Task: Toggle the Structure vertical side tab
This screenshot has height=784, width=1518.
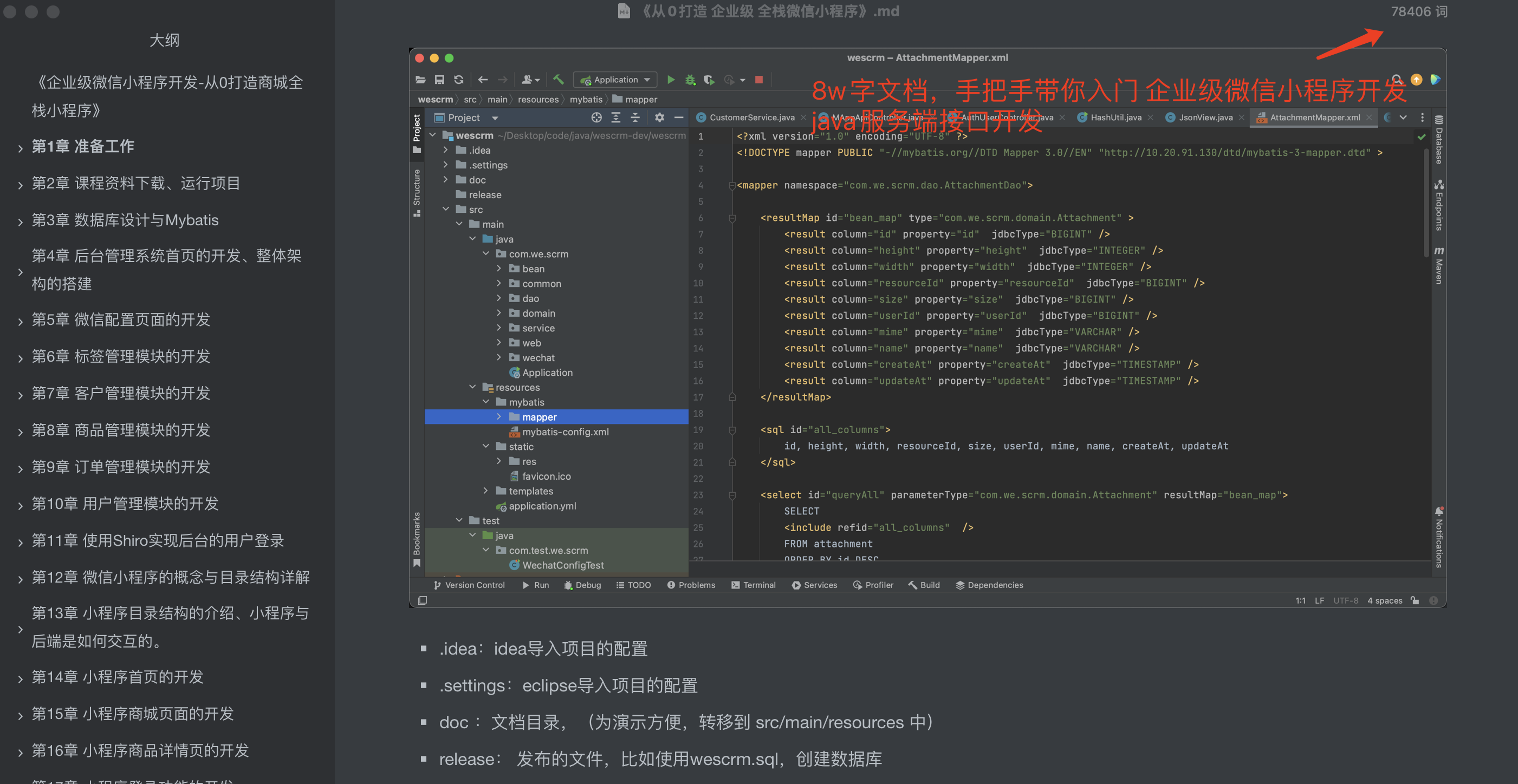Action: [x=417, y=193]
